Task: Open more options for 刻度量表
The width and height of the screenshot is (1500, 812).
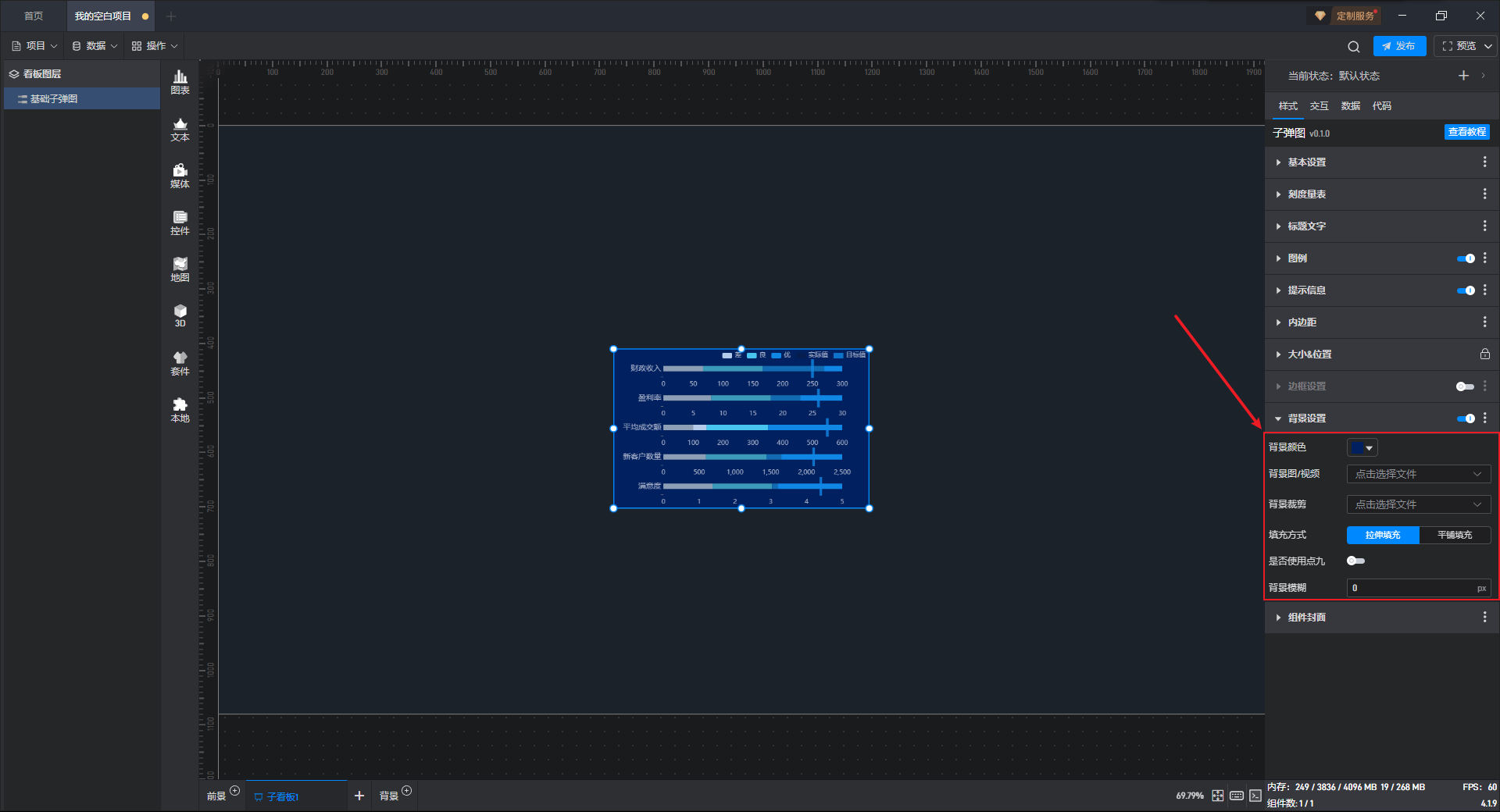Action: [x=1484, y=194]
